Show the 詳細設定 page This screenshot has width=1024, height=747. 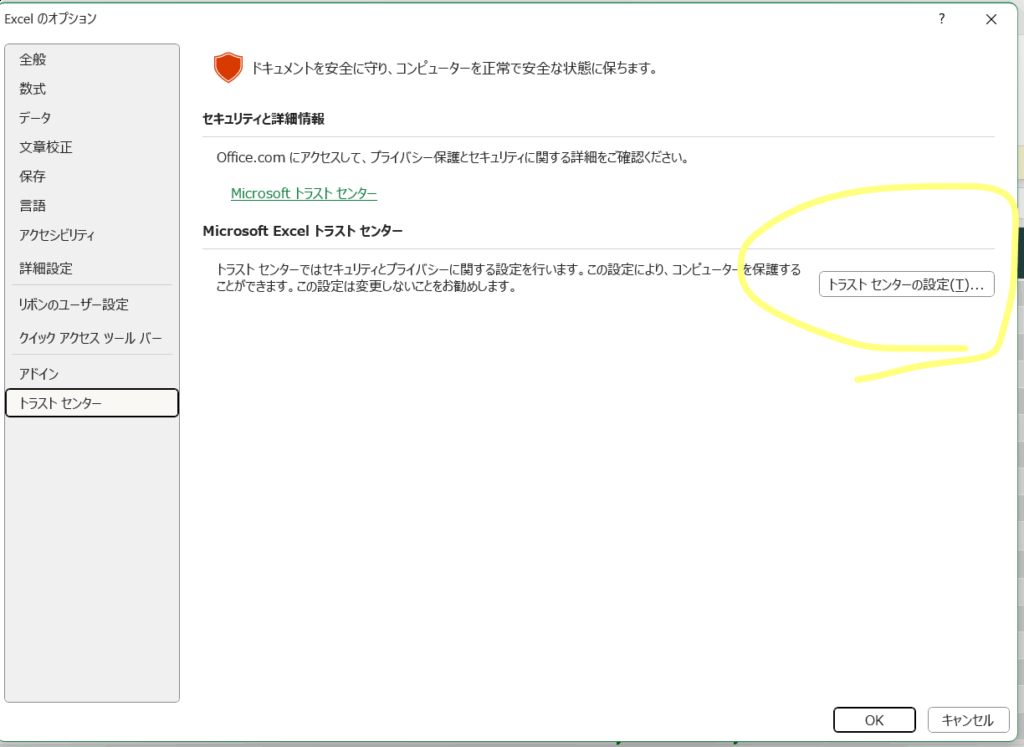[46, 268]
